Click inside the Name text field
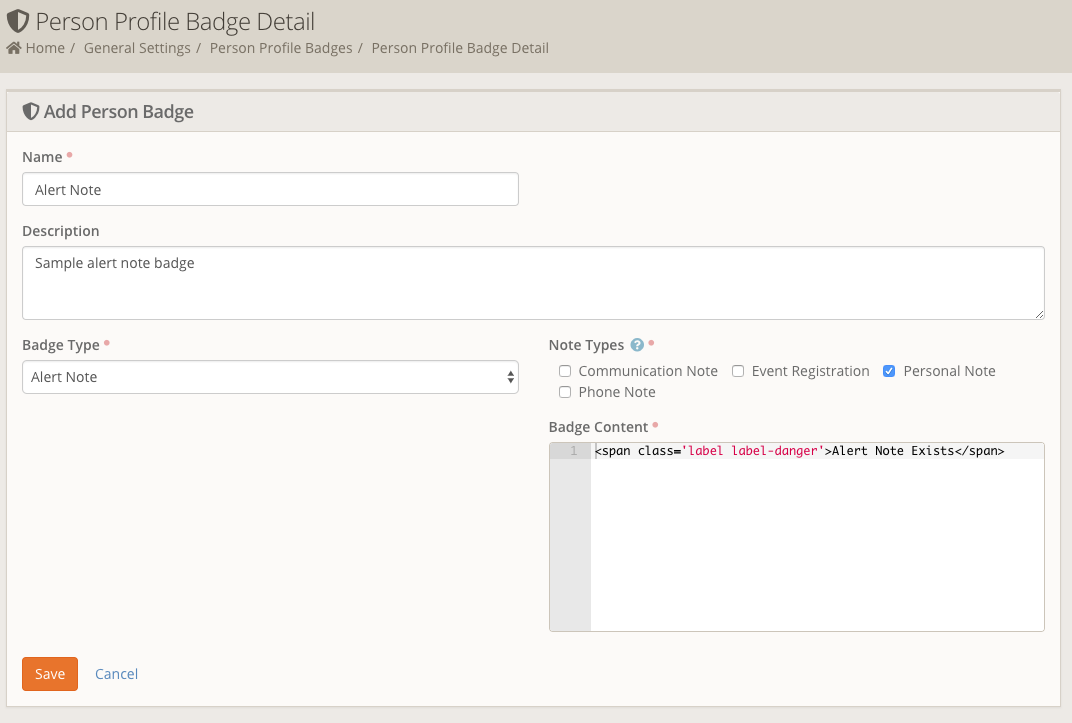Screen dimensions: 1072x723 point(270,189)
